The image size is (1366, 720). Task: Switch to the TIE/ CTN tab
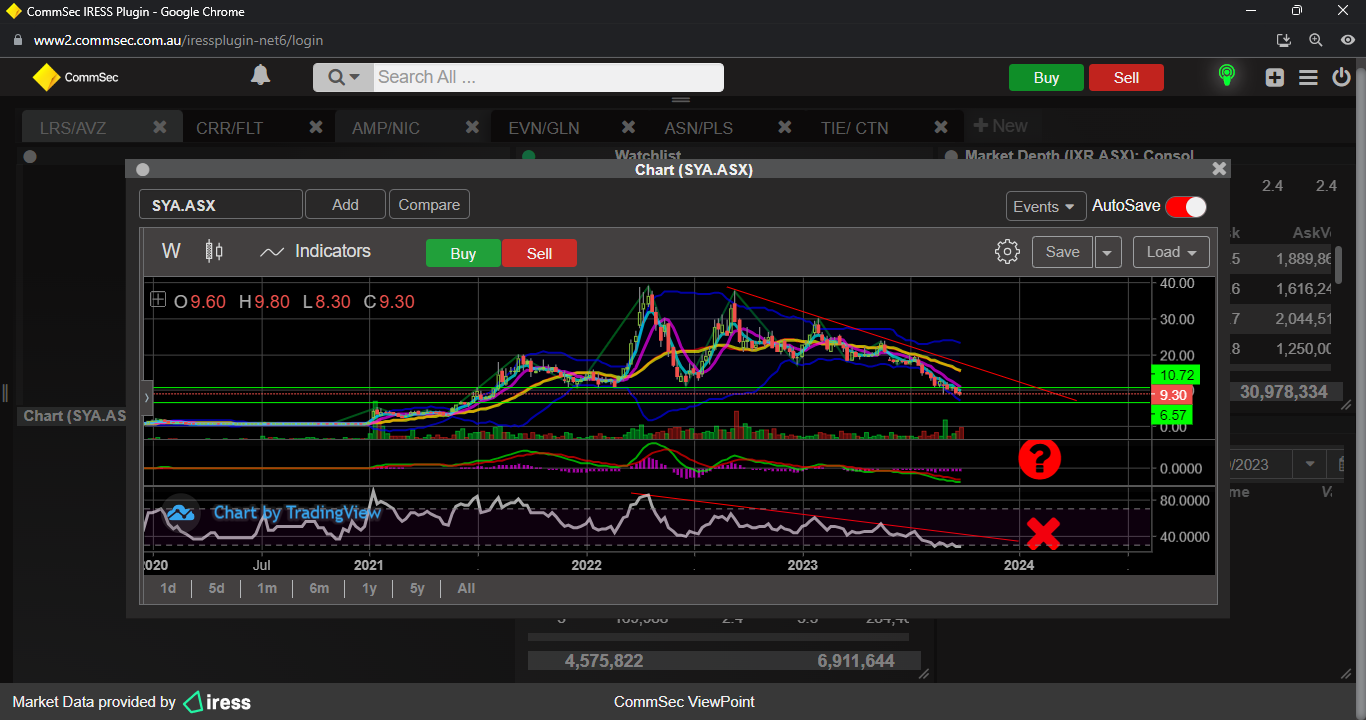point(854,128)
